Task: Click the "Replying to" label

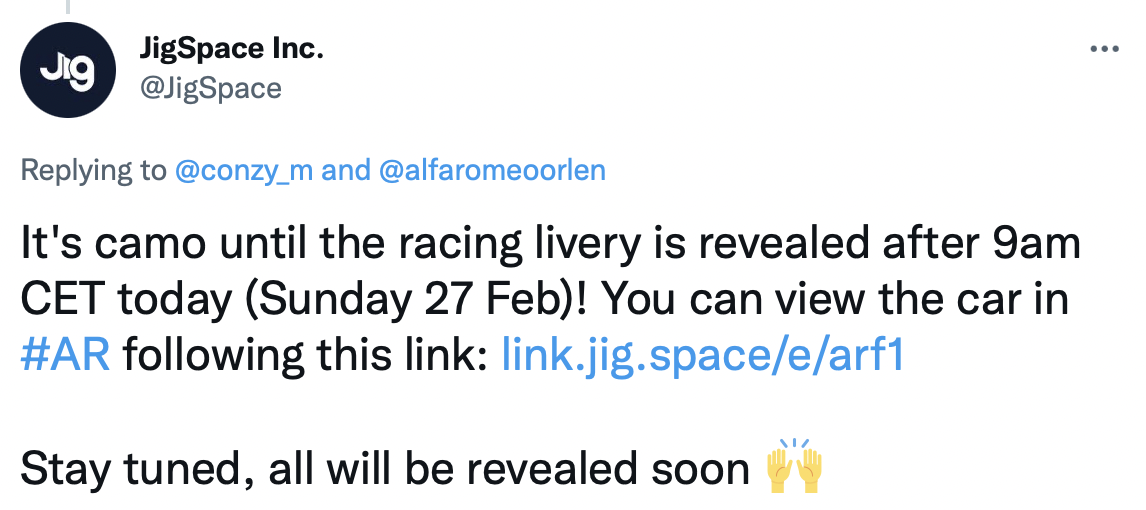Action: tap(93, 170)
